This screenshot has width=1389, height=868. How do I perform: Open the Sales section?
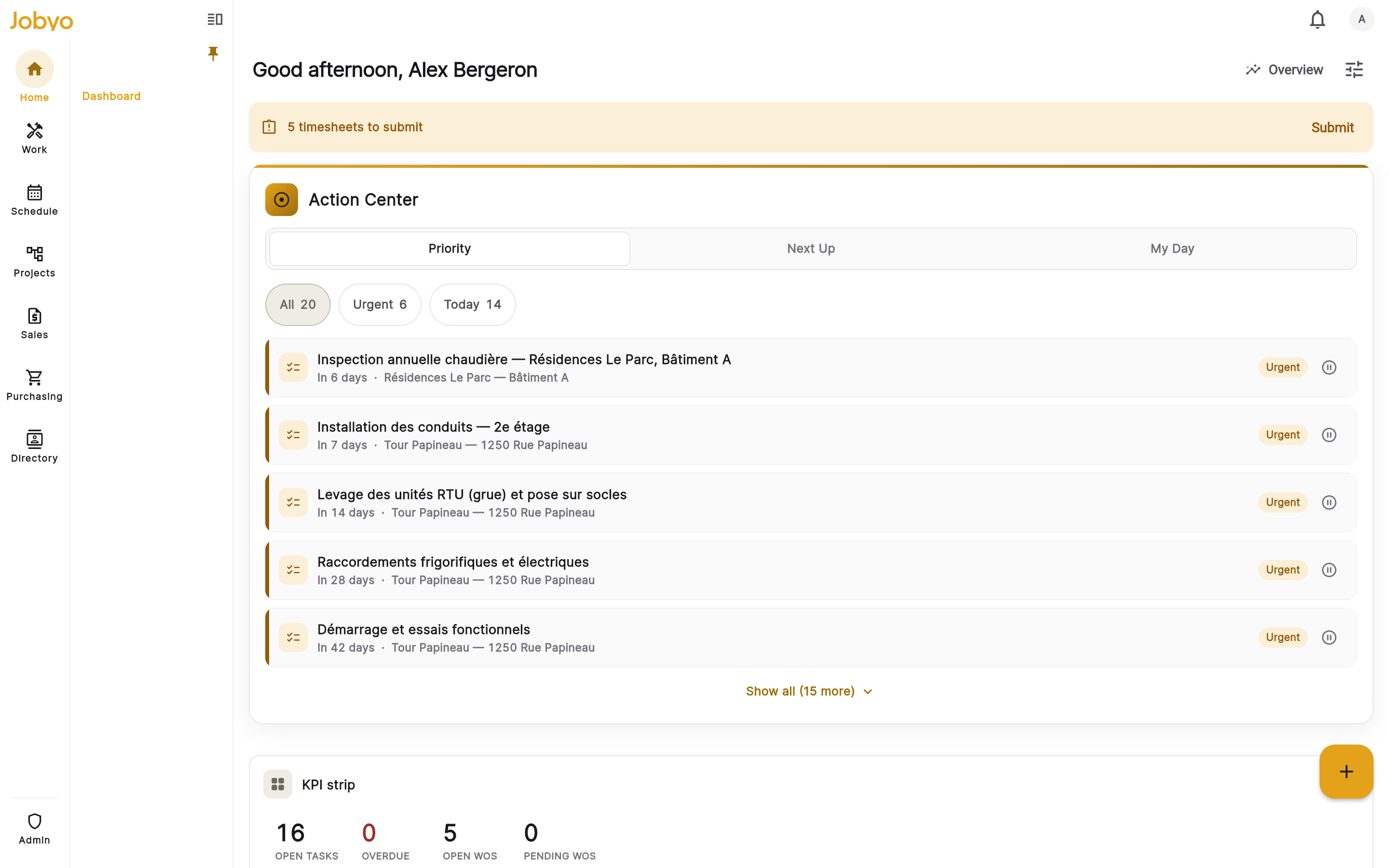click(34, 323)
